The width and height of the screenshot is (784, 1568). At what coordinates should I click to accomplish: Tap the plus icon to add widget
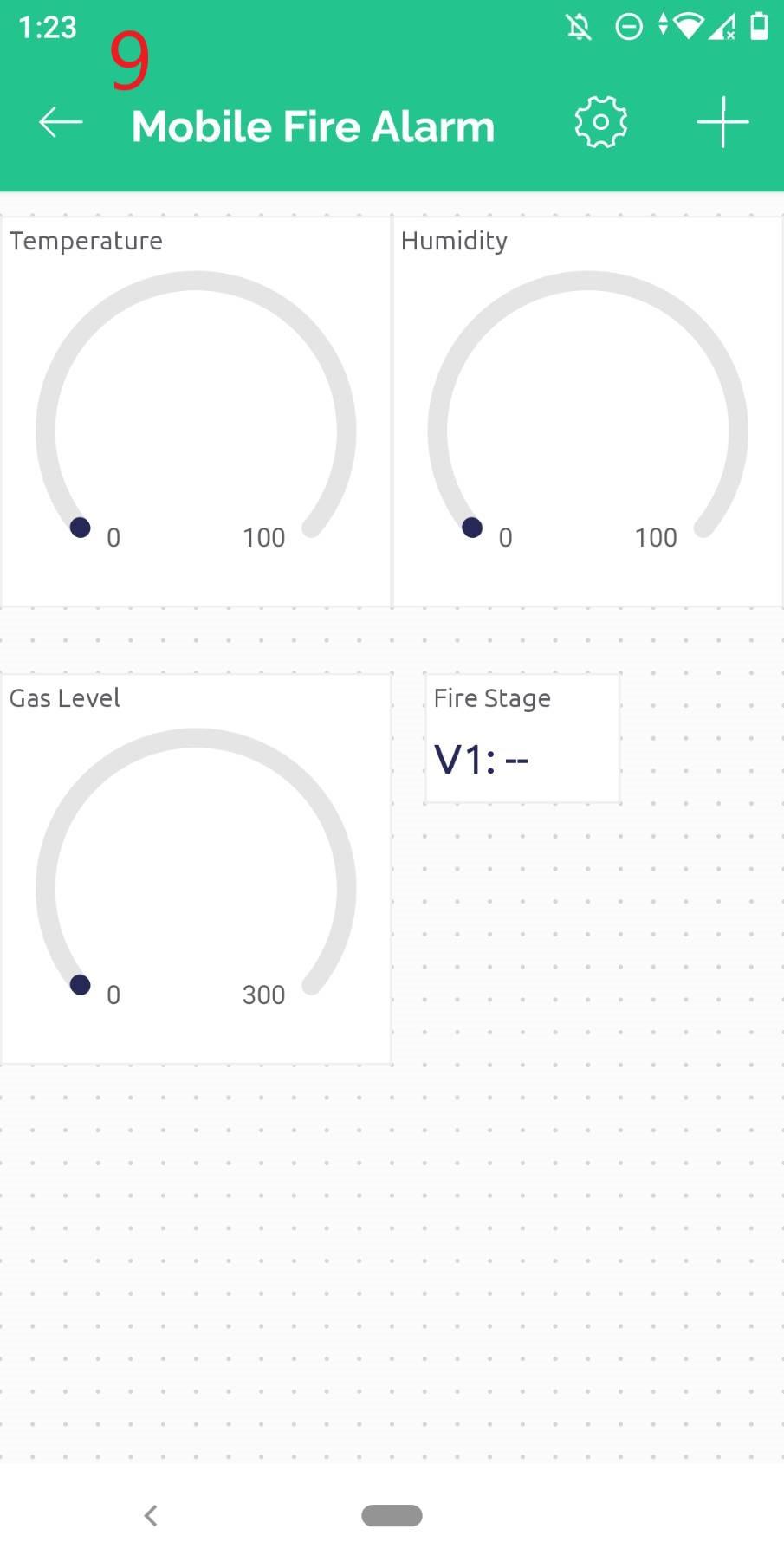pyautogui.click(x=722, y=122)
